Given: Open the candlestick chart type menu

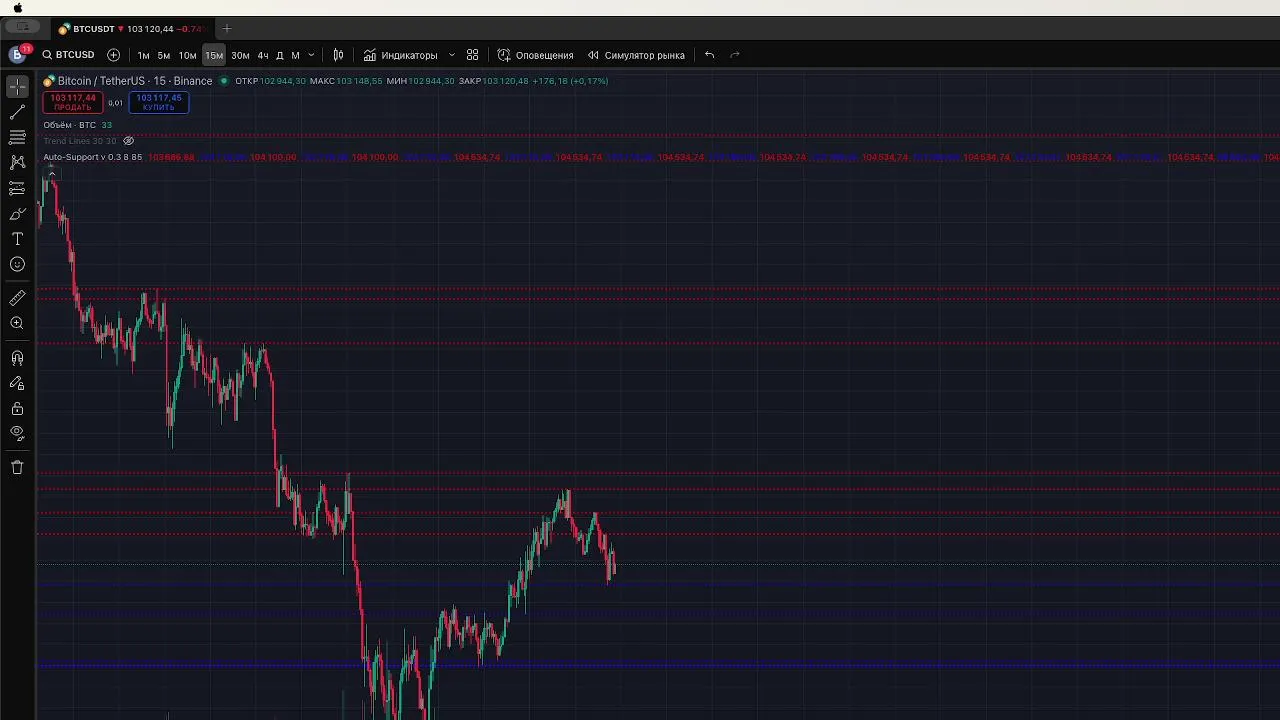Looking at the screenshot, I should pyautogui.click(x=338, y=55).
